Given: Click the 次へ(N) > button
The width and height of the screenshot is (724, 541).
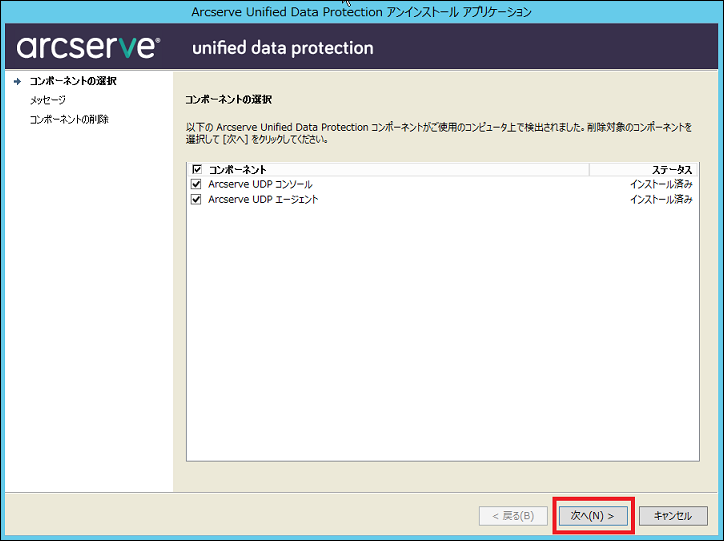Looking at the screenshot, I should click(593, 516).
